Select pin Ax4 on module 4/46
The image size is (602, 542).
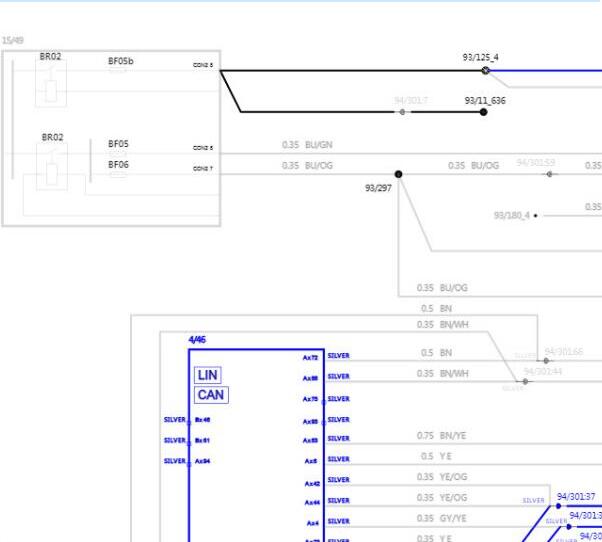(313, 523)
